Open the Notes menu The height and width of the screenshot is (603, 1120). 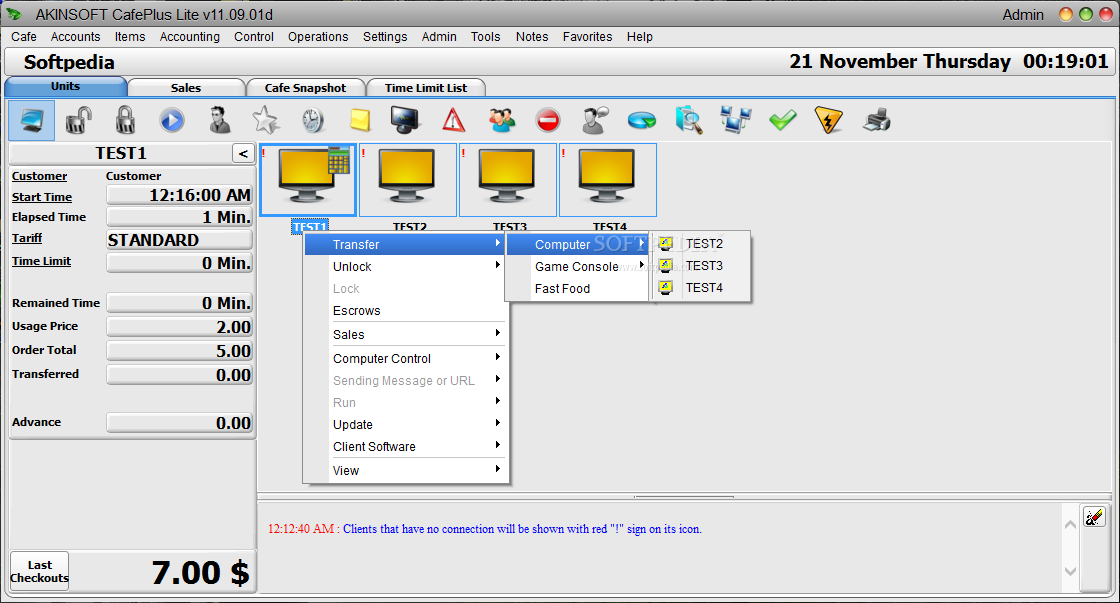pos(532,36)
